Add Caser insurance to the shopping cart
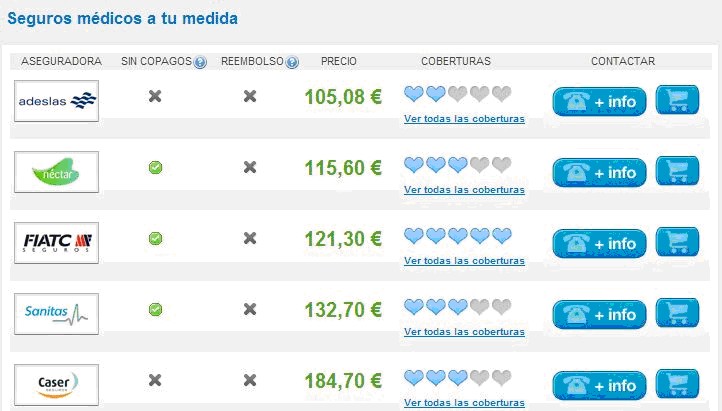 tap(677, 385)
